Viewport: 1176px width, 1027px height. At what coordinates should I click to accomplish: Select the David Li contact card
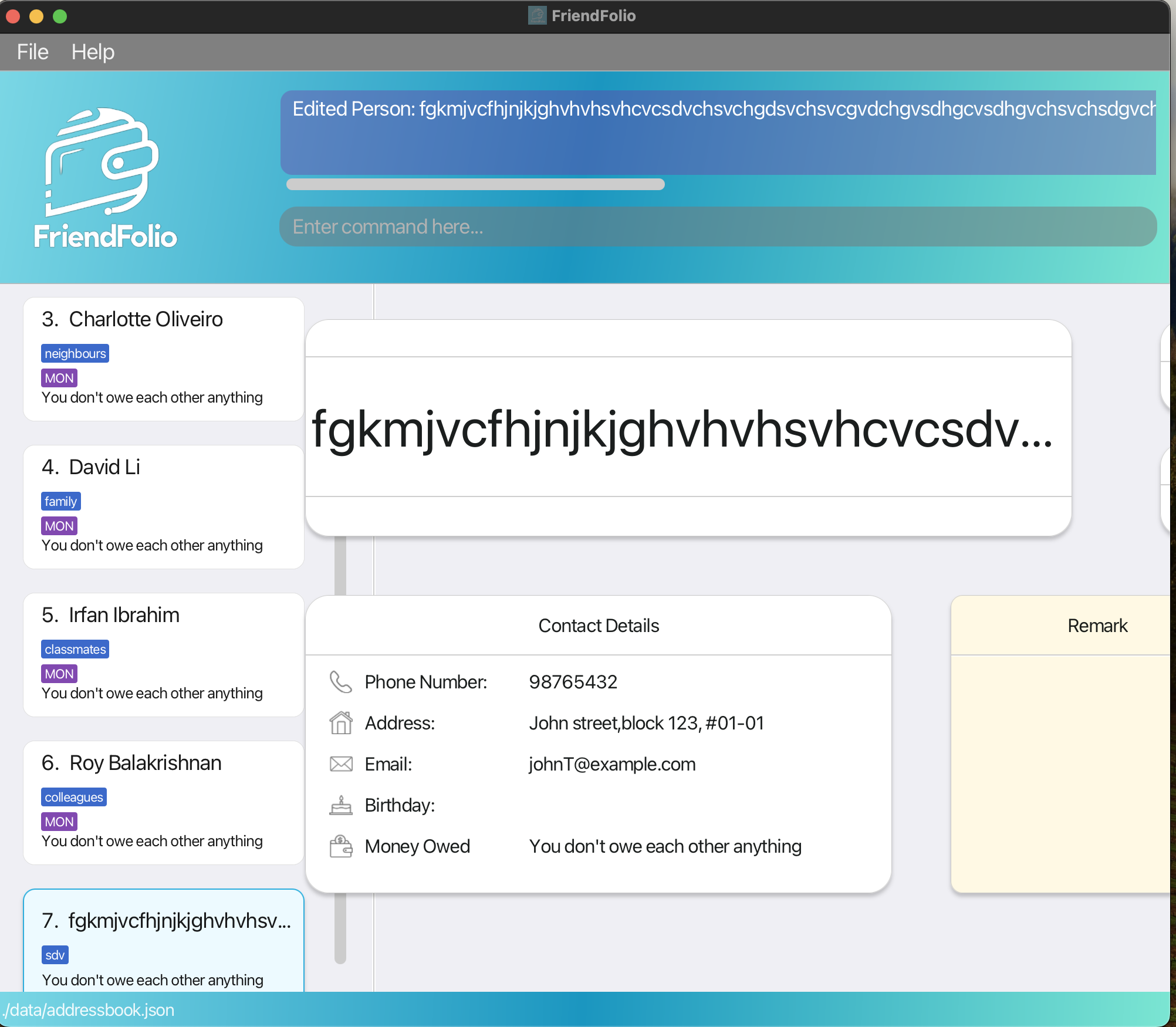click(163, 507)
